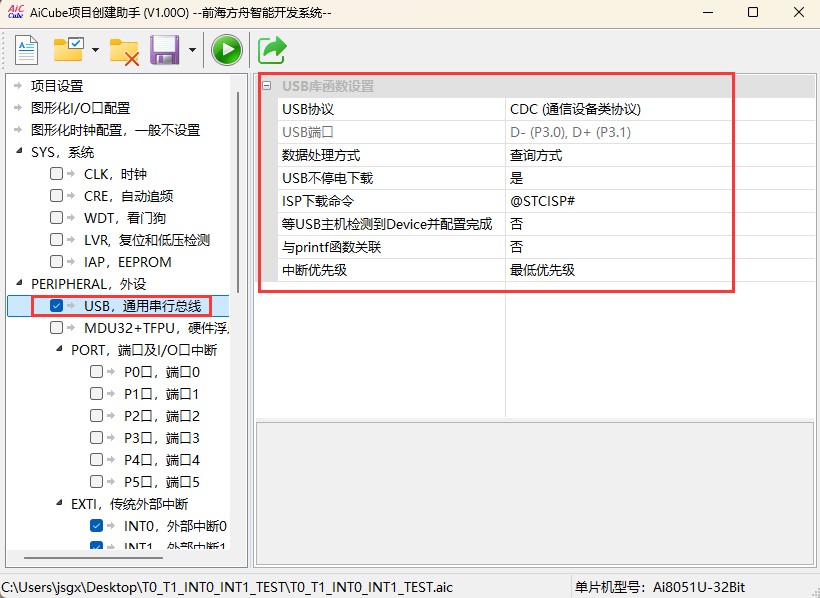This screenshot has height=598, width=820.
Task: Collapse the EXTI, 传统外部中断 node
Action: click(x=60, y=503)
